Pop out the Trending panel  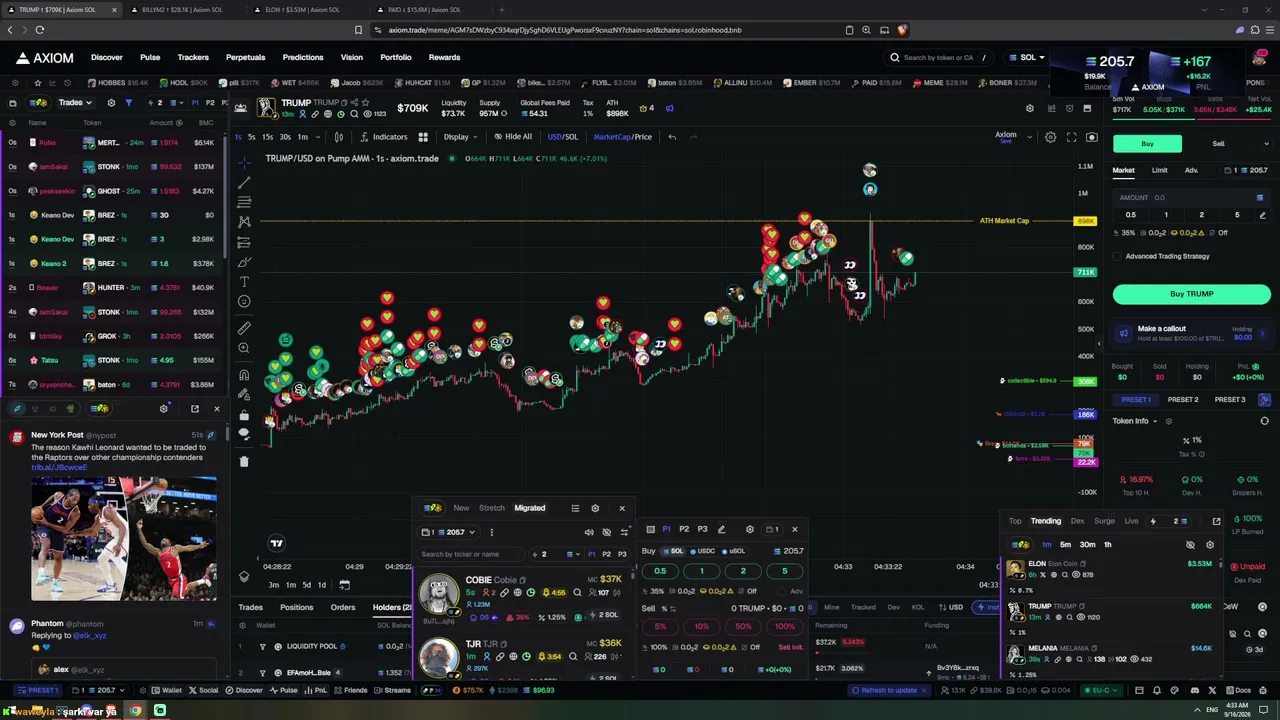pyautogui.click(x=1216, y=521)
